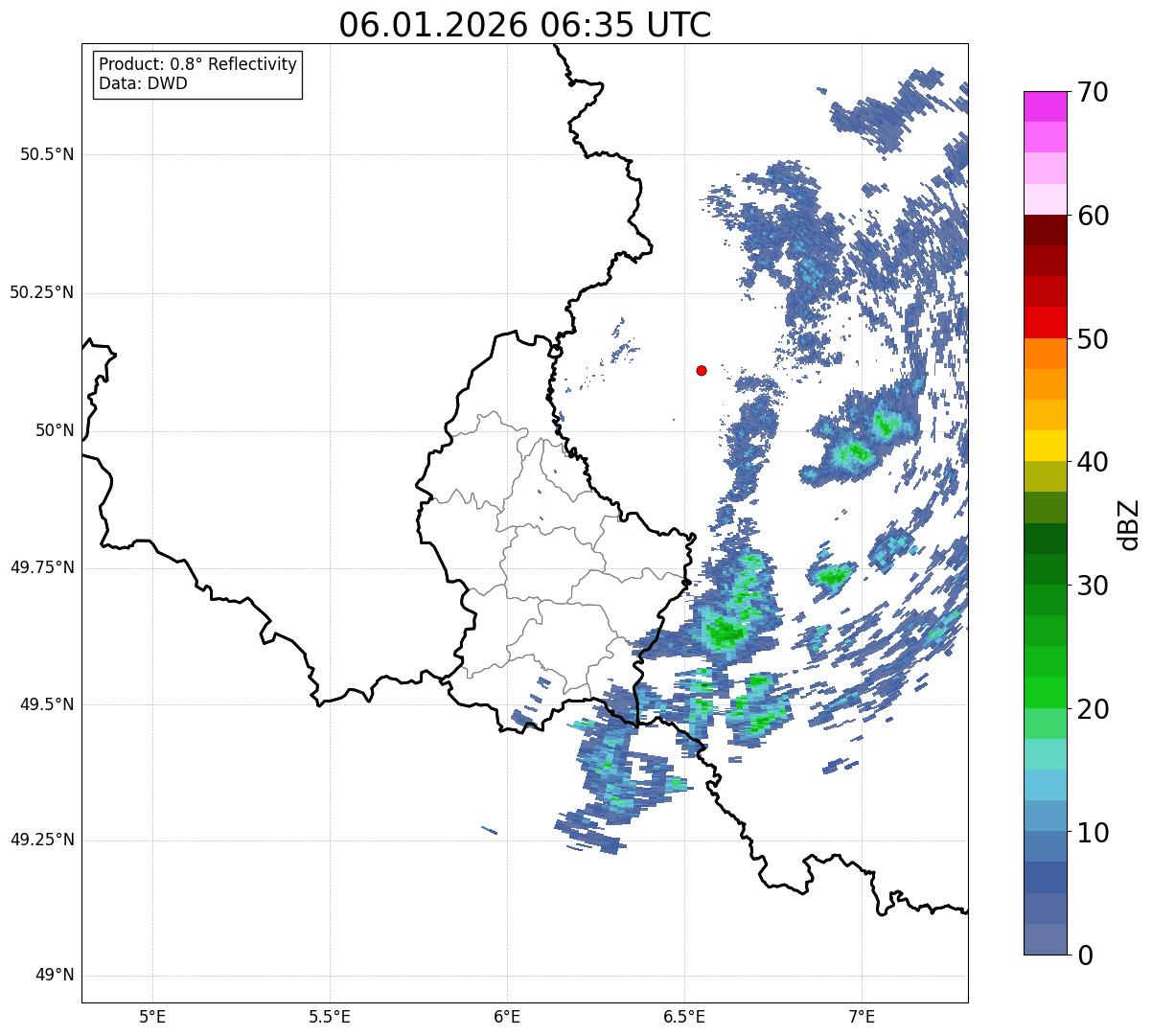Pick the magenta top colorbar swatch
Viewport: 1152px width, 1036px height.
(x=1045, y=106)
